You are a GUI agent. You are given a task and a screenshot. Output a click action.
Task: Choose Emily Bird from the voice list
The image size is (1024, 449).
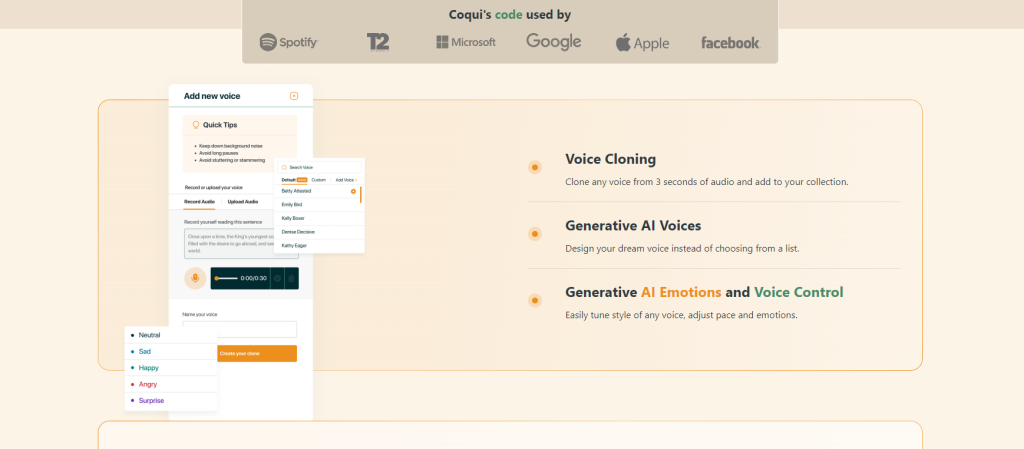click(x=292, y=204)
